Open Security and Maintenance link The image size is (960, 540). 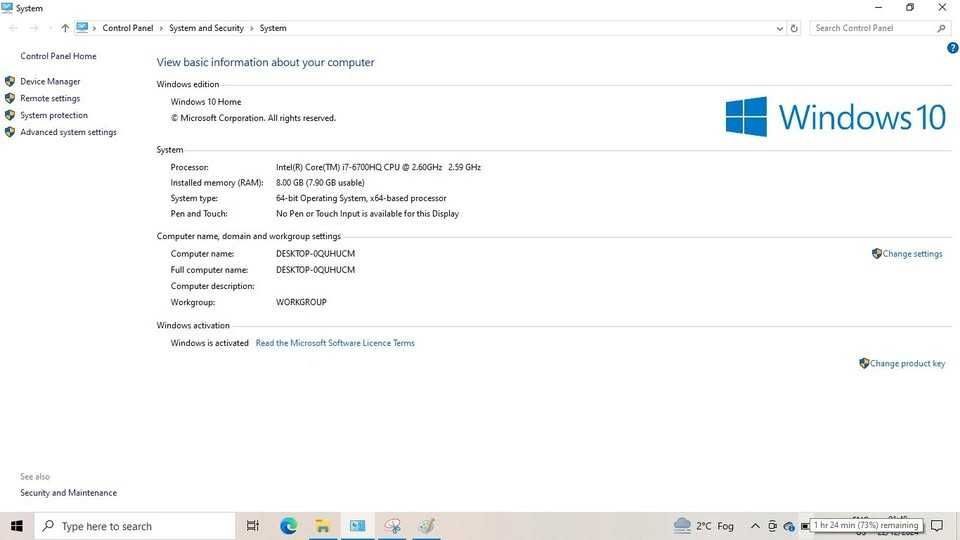point(69,493)
